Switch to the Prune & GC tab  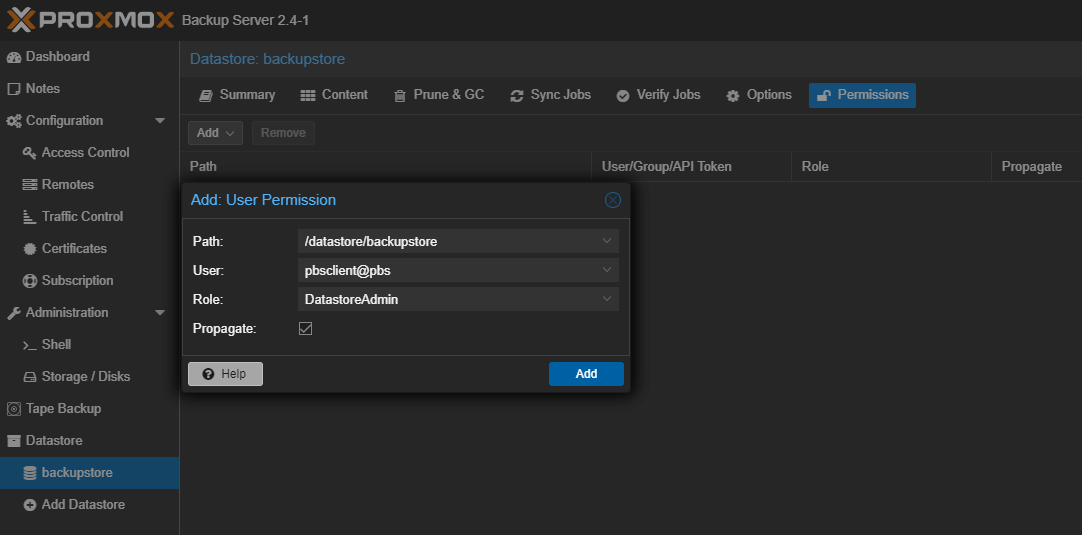(x=439, y=95)
